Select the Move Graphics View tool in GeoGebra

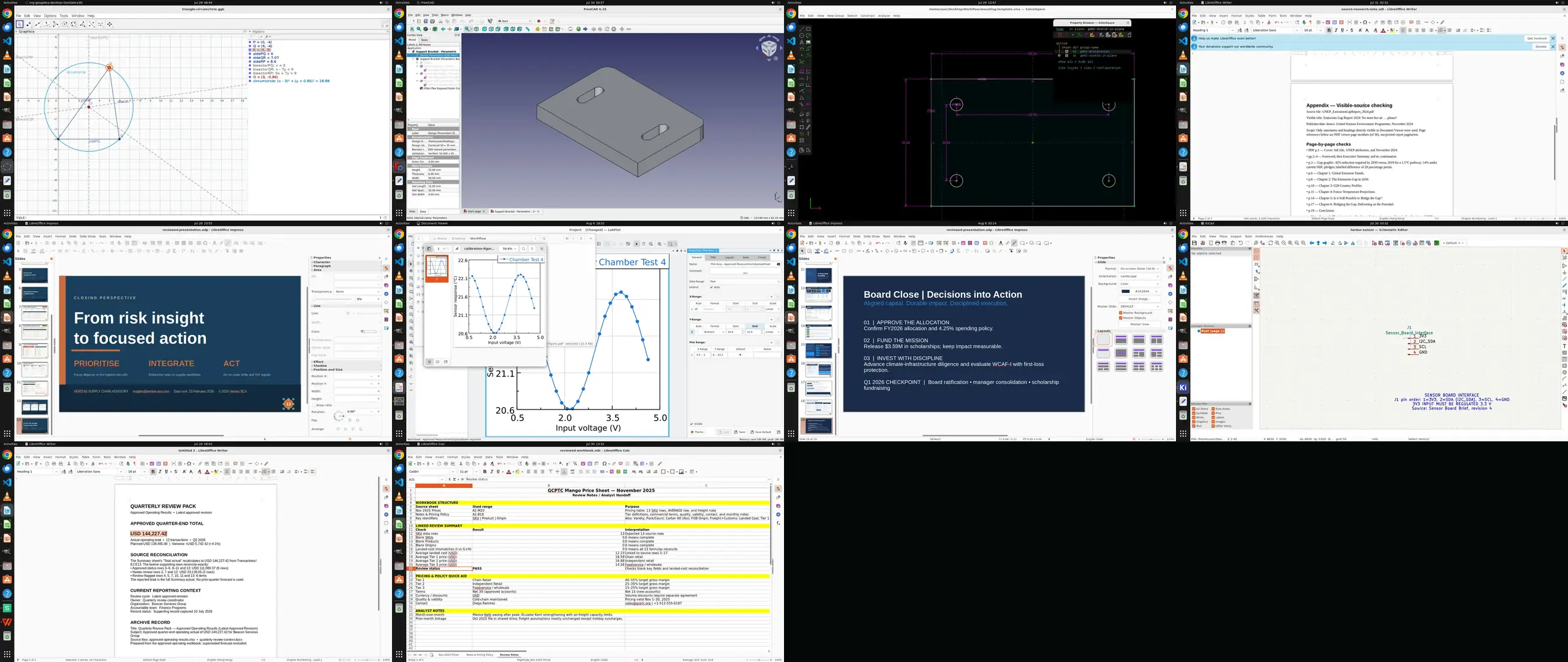(110, 25)
